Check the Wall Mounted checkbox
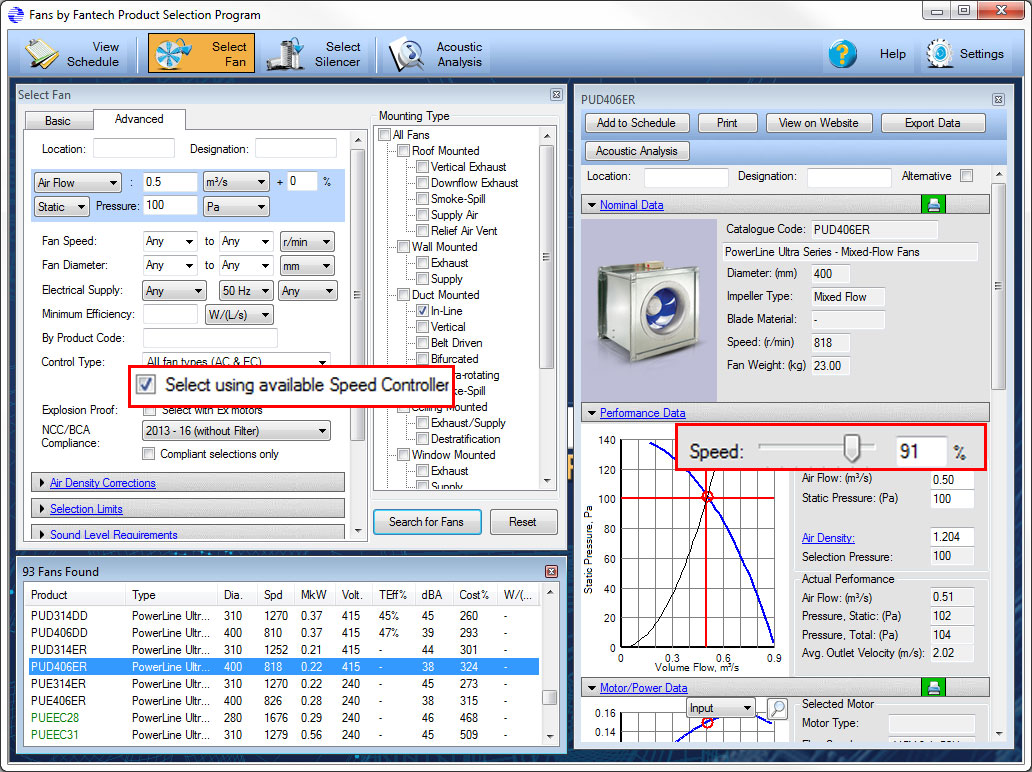 tap(403, 247)
